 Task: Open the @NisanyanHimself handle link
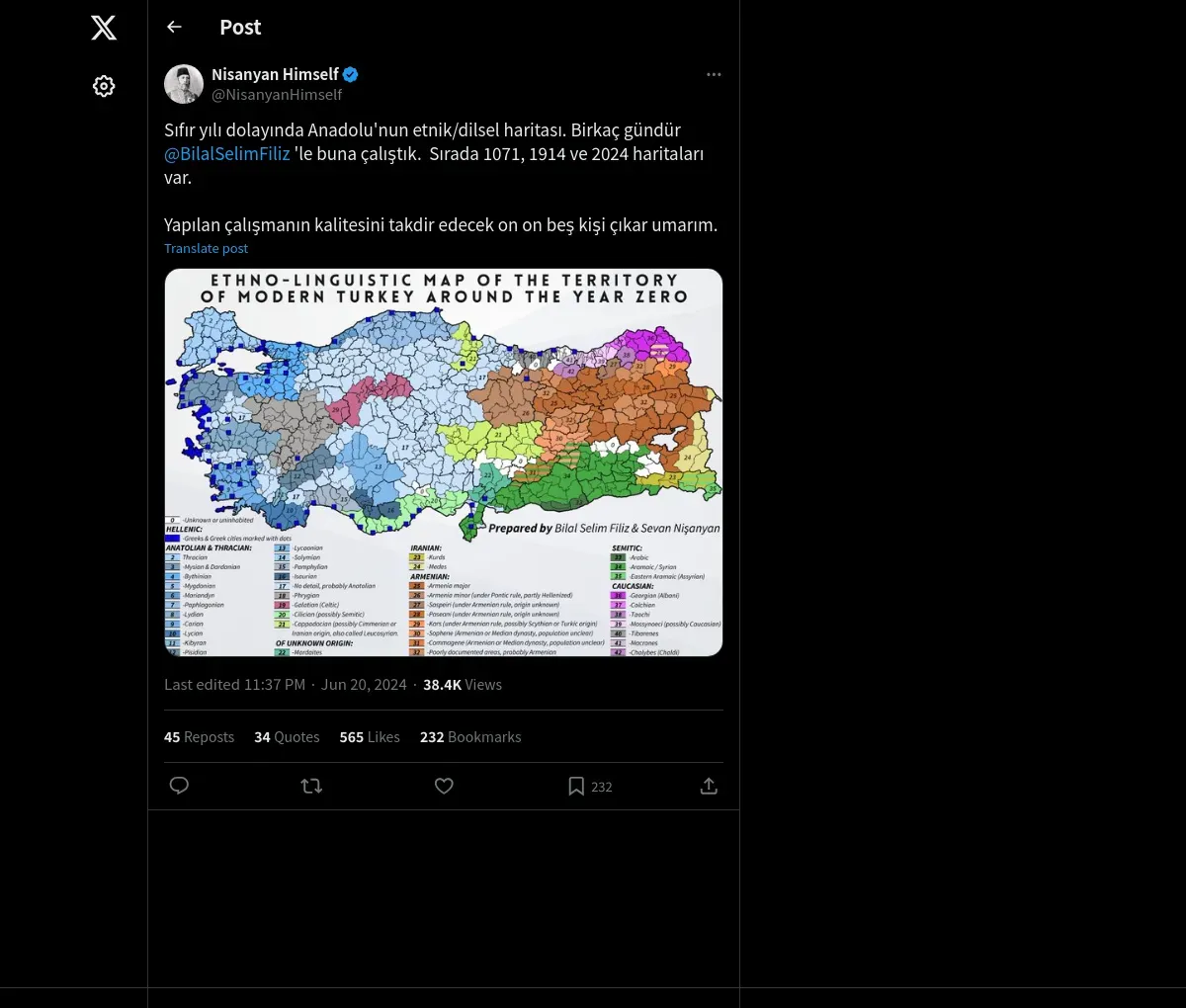coord(277,95)
